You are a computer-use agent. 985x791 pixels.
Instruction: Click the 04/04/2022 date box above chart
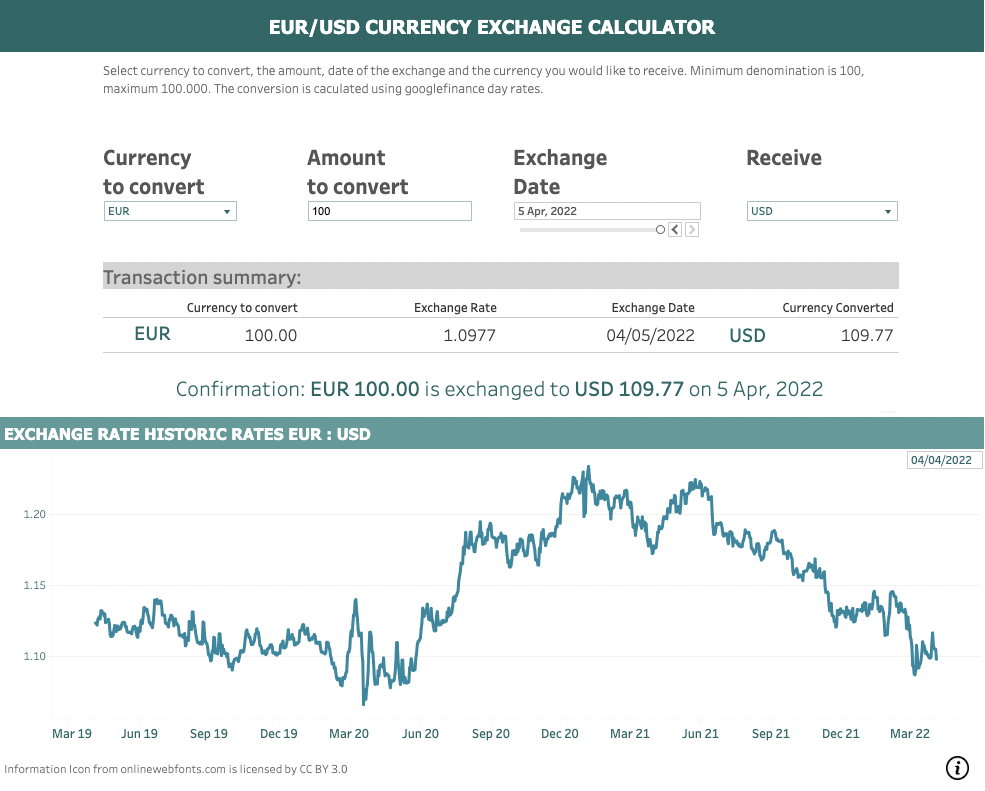(x=940, y=460)
